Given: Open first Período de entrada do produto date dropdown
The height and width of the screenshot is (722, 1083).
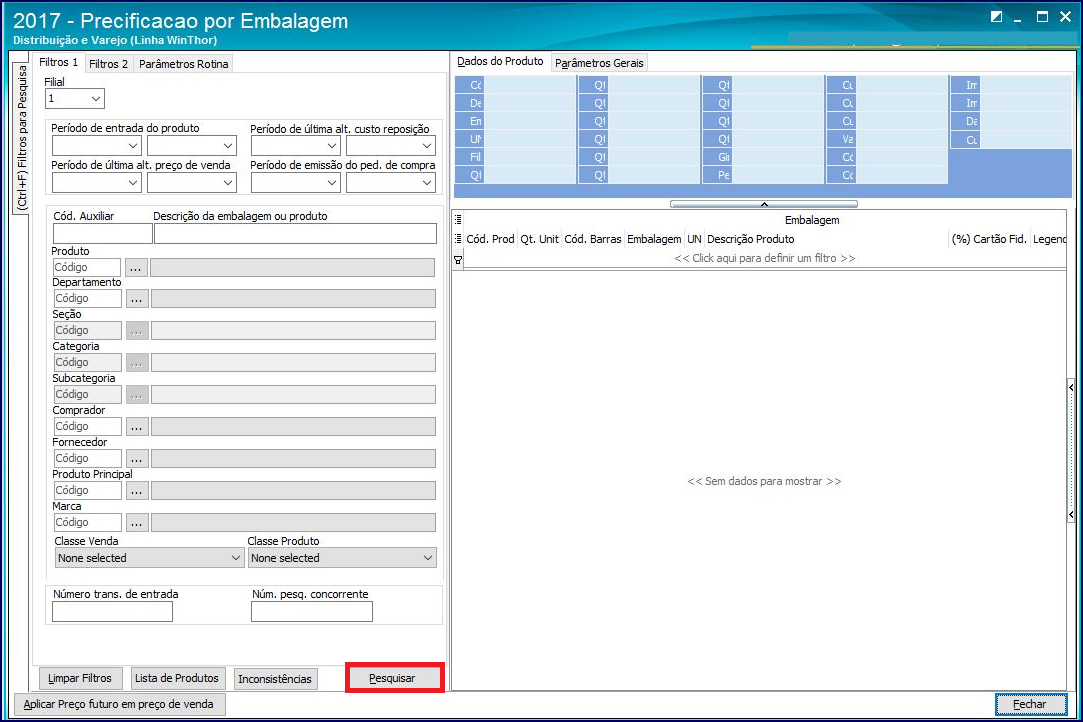Looking at the screenshot, I should coord(133,146).
